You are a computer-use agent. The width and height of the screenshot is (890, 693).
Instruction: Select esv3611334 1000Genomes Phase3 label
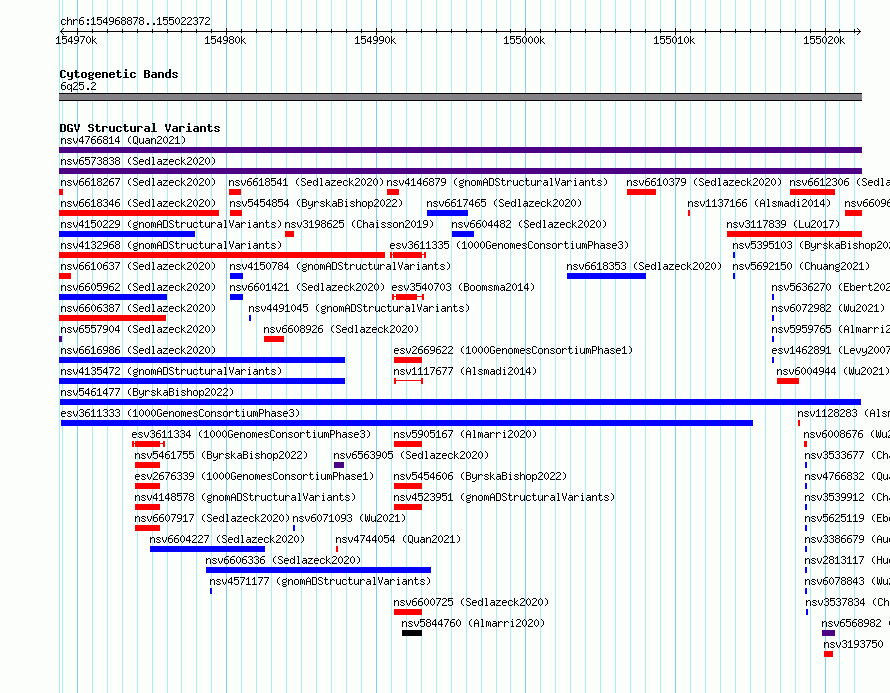click(x=251, y=434)
